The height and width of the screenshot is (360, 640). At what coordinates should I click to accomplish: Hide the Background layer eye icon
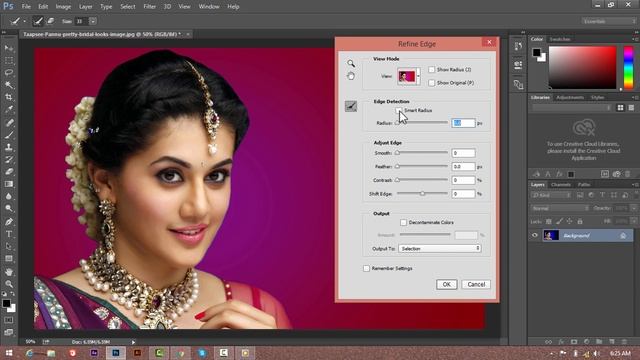535,235
